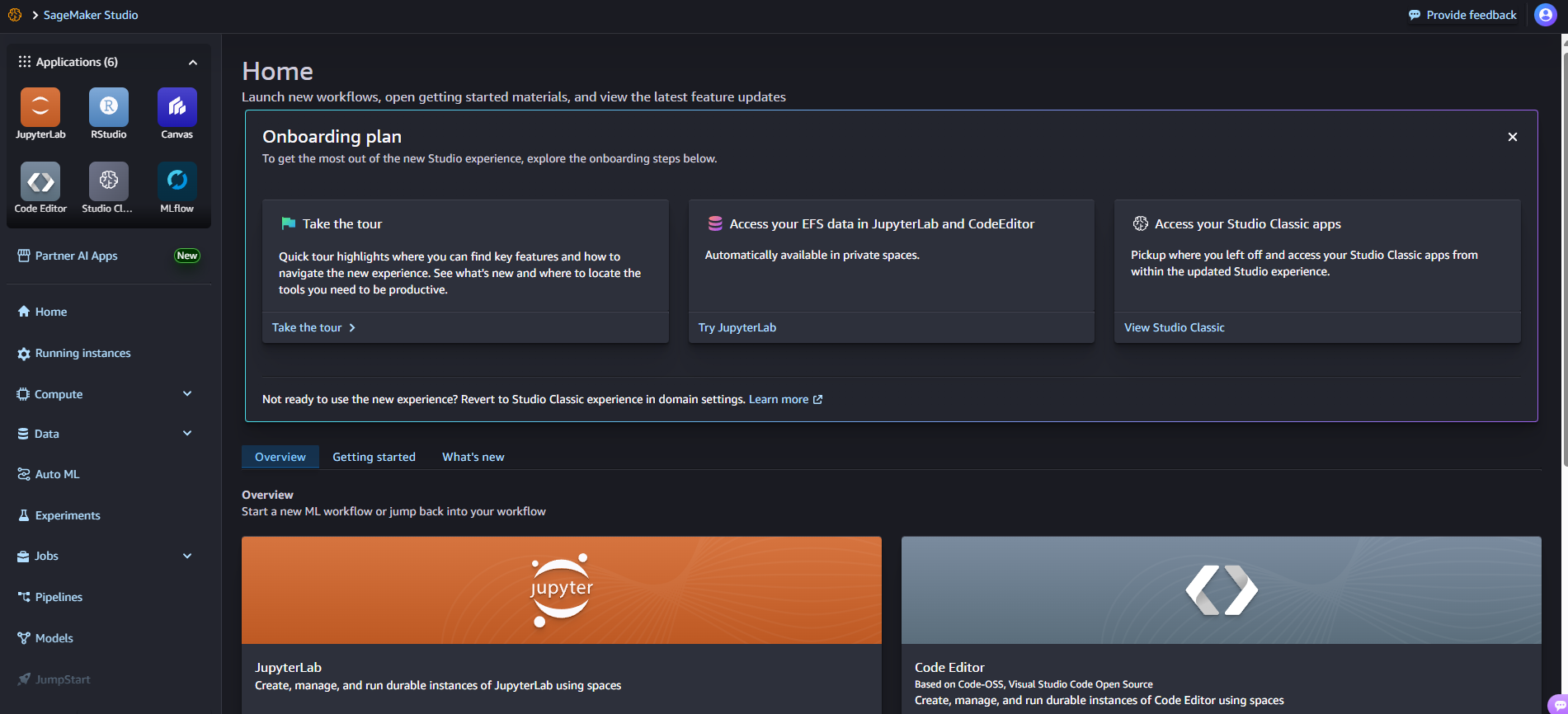
Task: Switch to the Getting started tab
Action: (374, 457)
